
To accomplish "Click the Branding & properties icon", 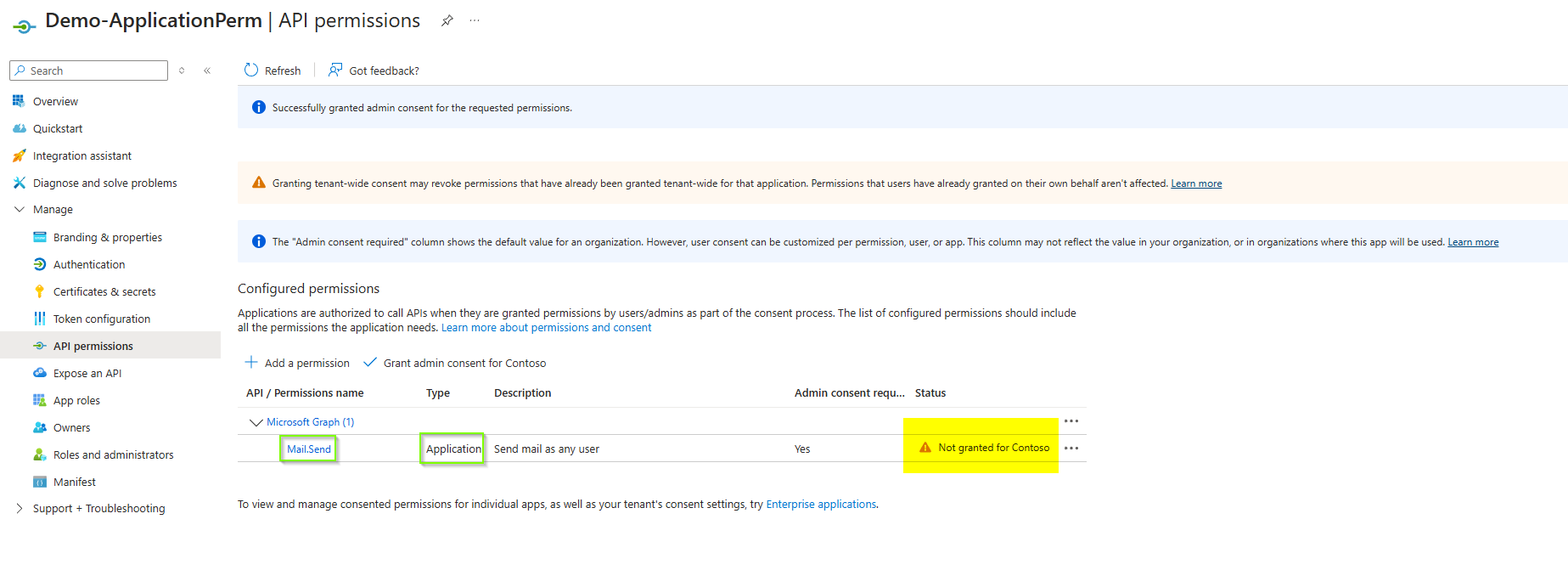I will click(x=40, y=237).
